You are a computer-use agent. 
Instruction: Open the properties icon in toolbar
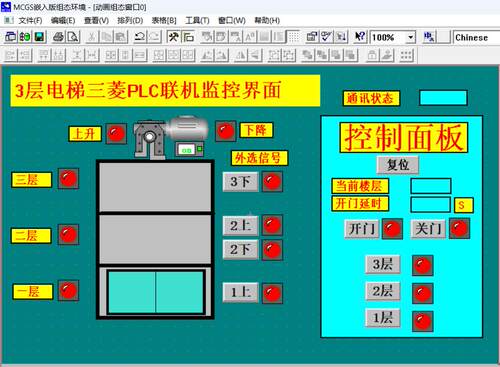click(312, 37)
